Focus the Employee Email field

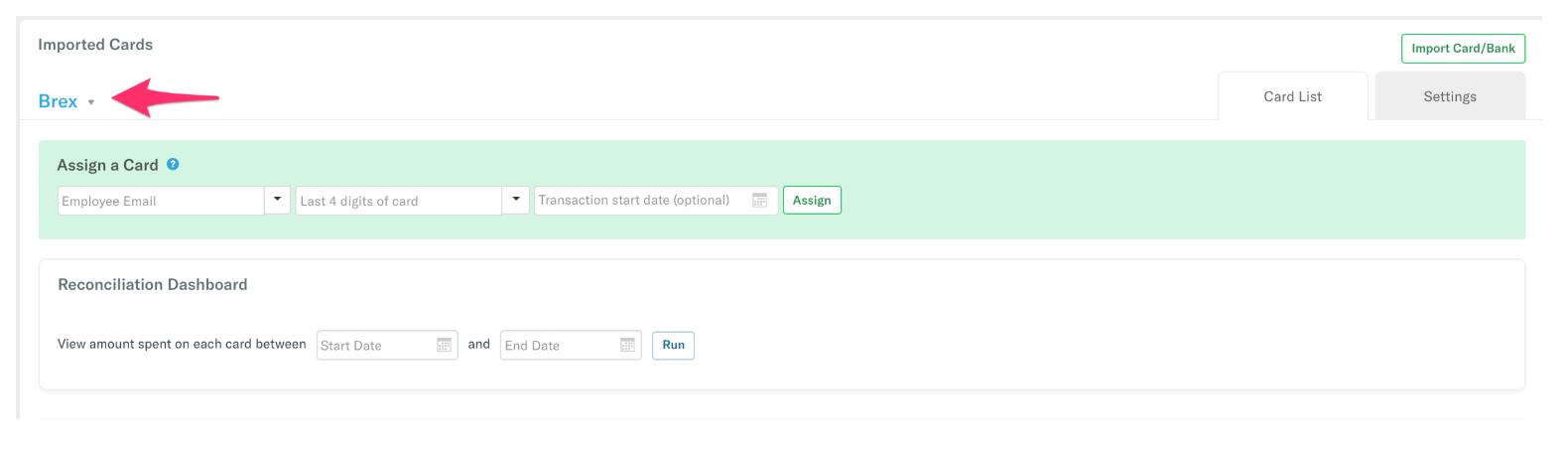(x=161, y=201)
